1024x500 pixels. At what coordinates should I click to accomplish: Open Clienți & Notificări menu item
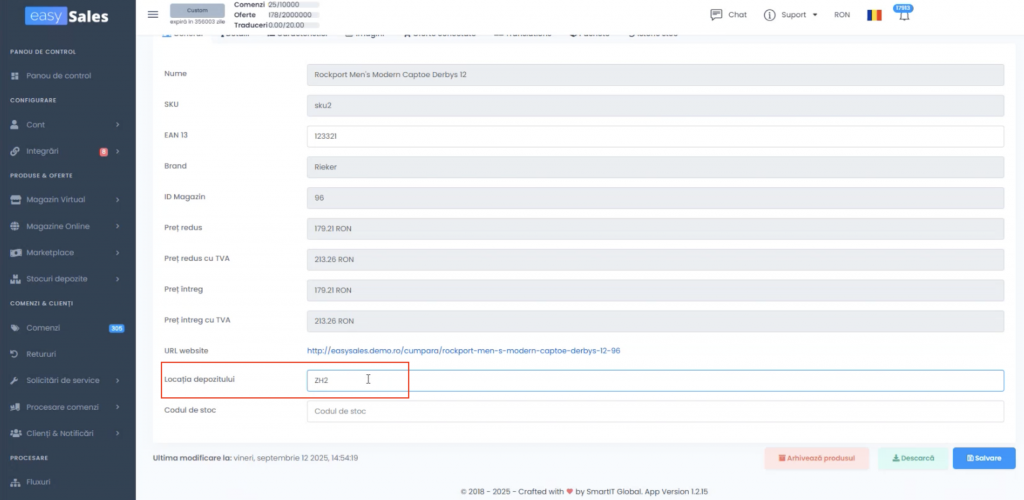[59, 433]
